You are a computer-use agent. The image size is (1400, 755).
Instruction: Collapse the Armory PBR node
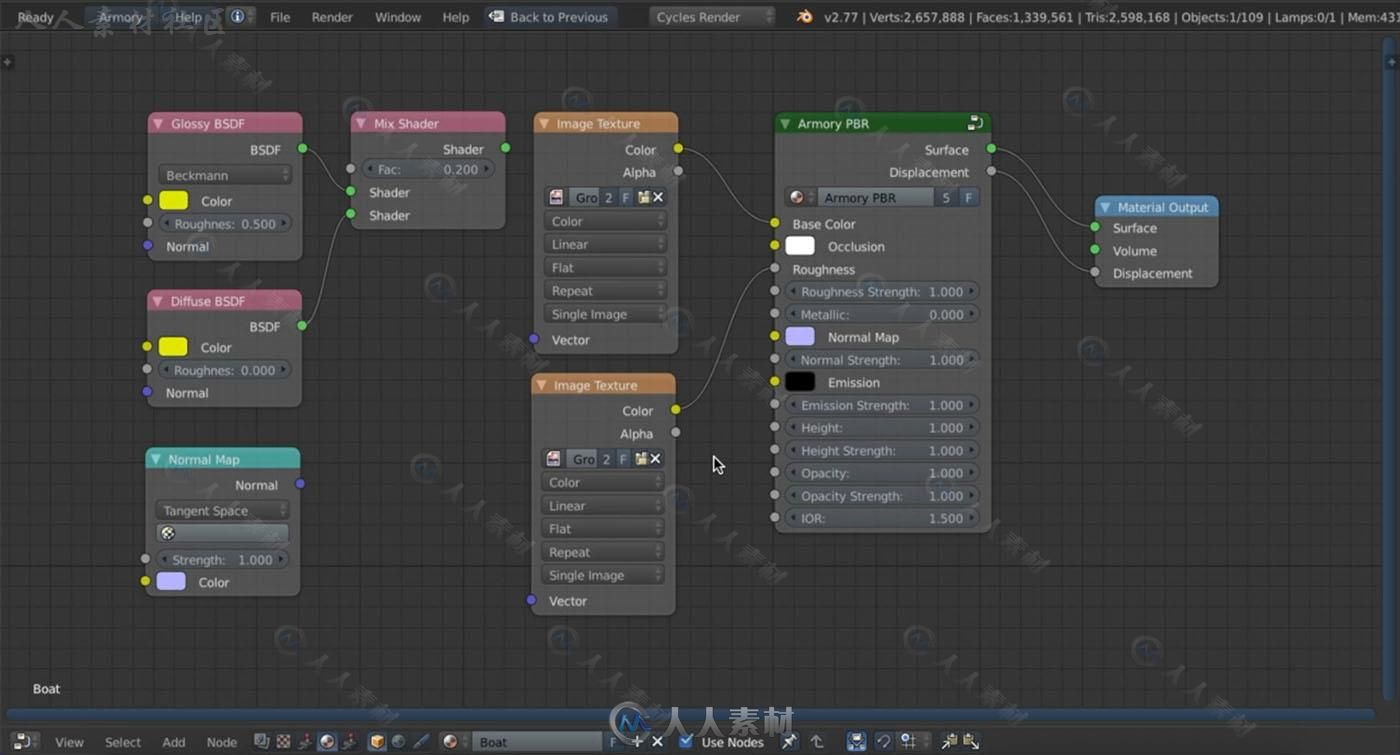(785, 124)
